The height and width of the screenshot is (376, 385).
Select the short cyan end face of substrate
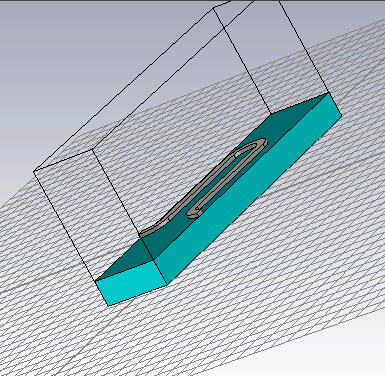[x=132, y=283]
